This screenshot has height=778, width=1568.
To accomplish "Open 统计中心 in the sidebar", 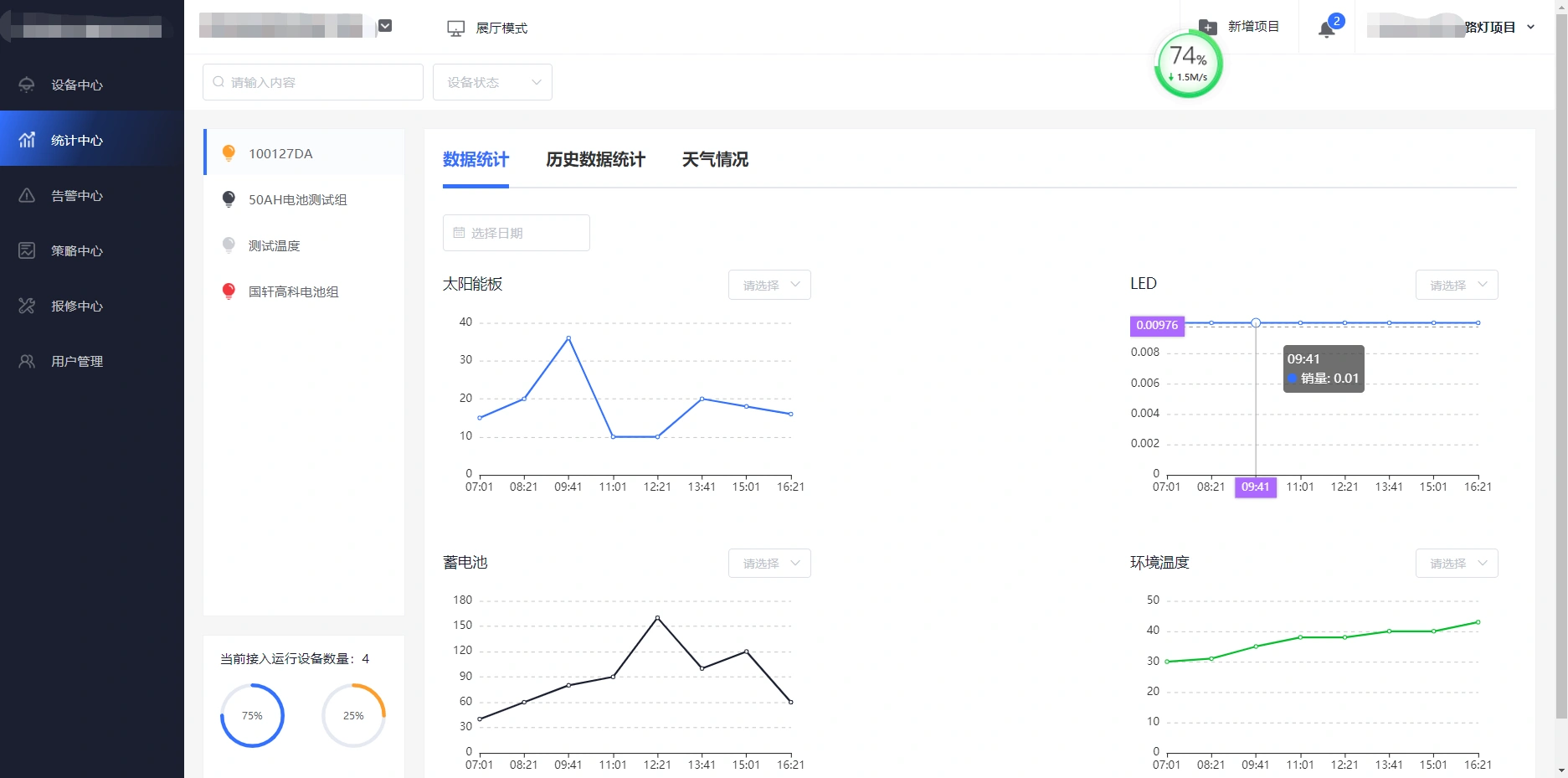I will click(x=92, y=140).
